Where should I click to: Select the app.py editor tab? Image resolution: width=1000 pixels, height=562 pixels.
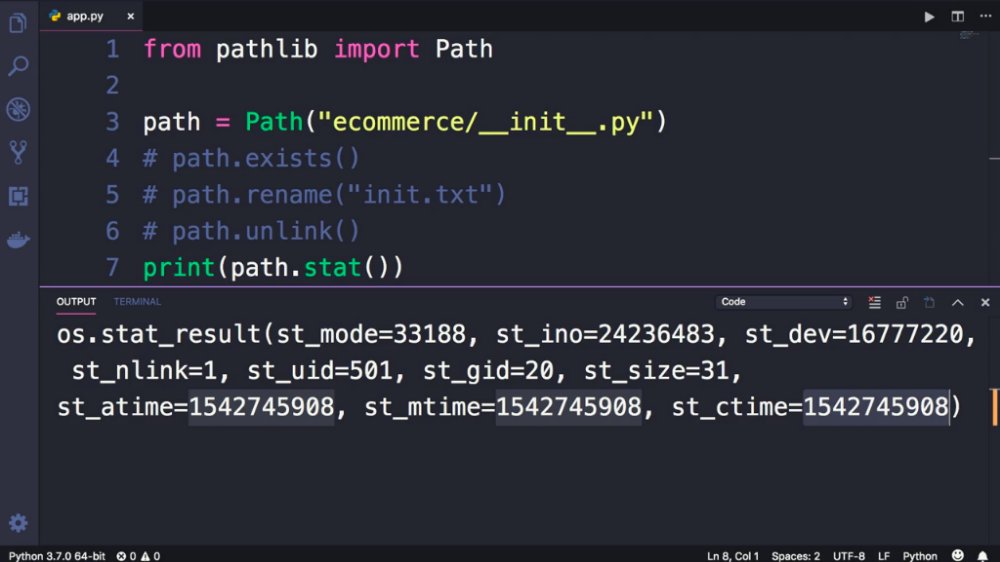coord(91,16)
